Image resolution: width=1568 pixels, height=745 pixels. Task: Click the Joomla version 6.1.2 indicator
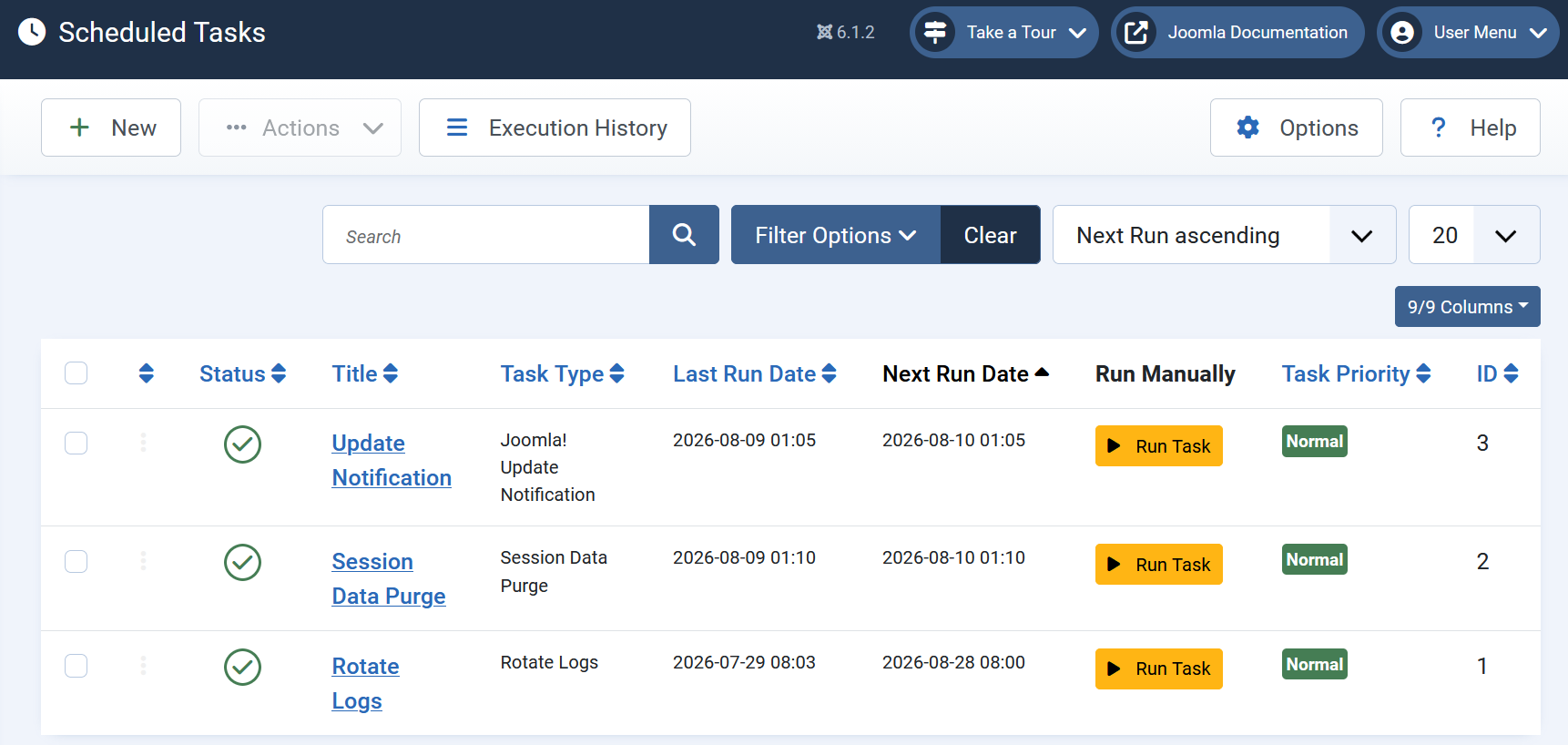845,32
